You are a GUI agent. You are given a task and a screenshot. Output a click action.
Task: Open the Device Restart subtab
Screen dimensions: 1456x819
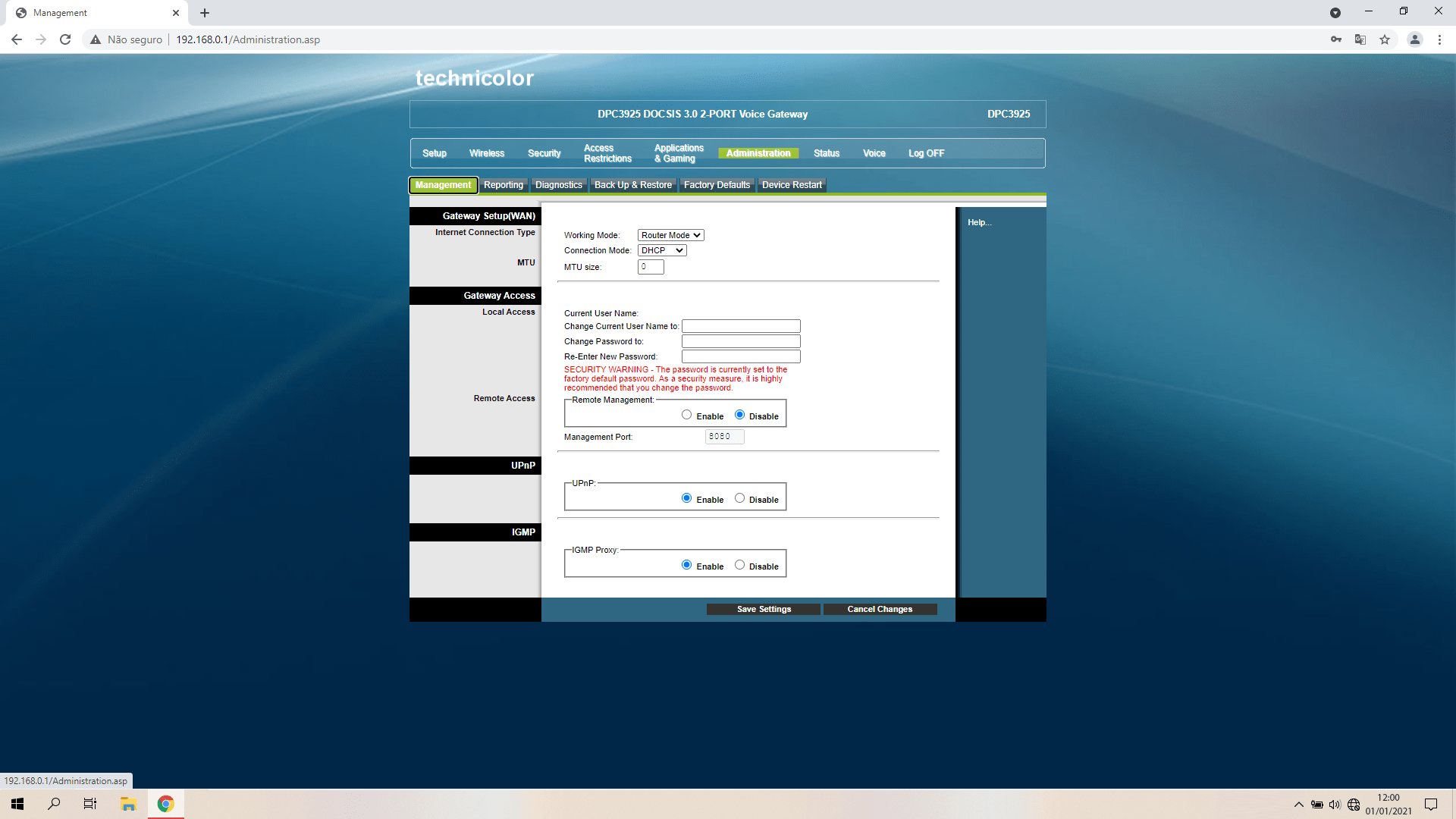tap(792, 184)
